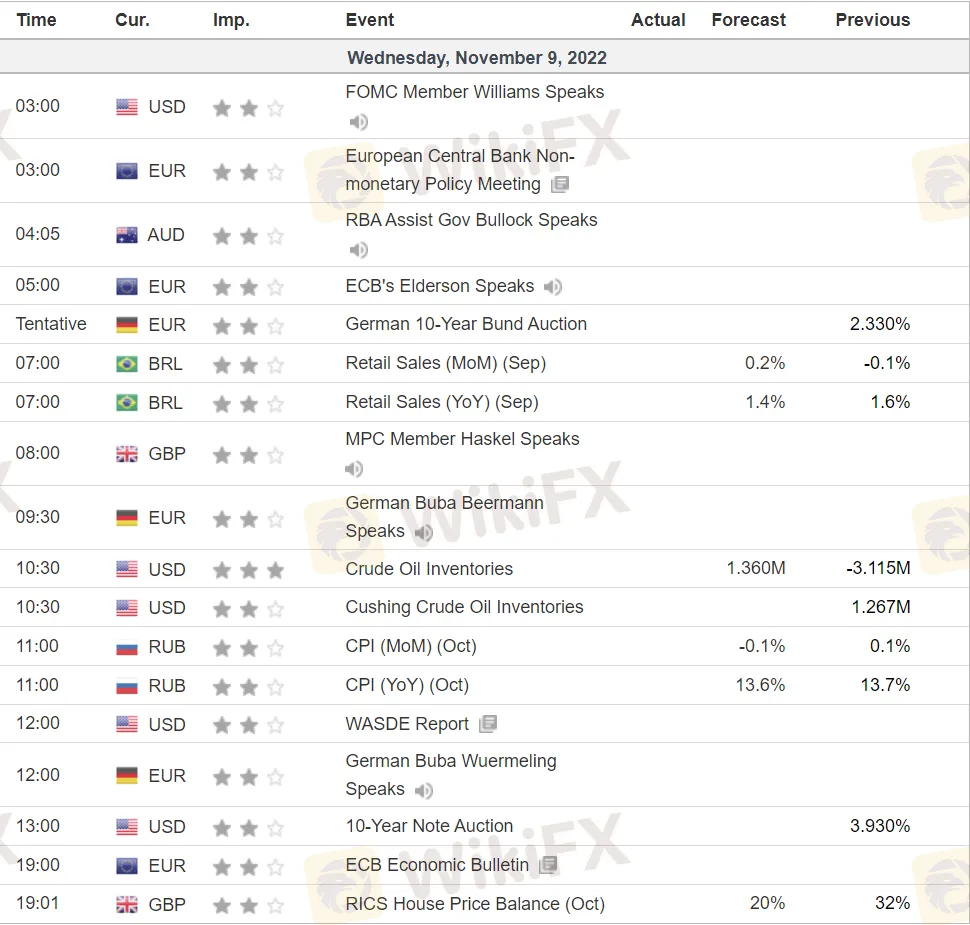Click the Brazil flag on Retail Sales (MoM) row
The image size is (970, 925).
(127, 364)
